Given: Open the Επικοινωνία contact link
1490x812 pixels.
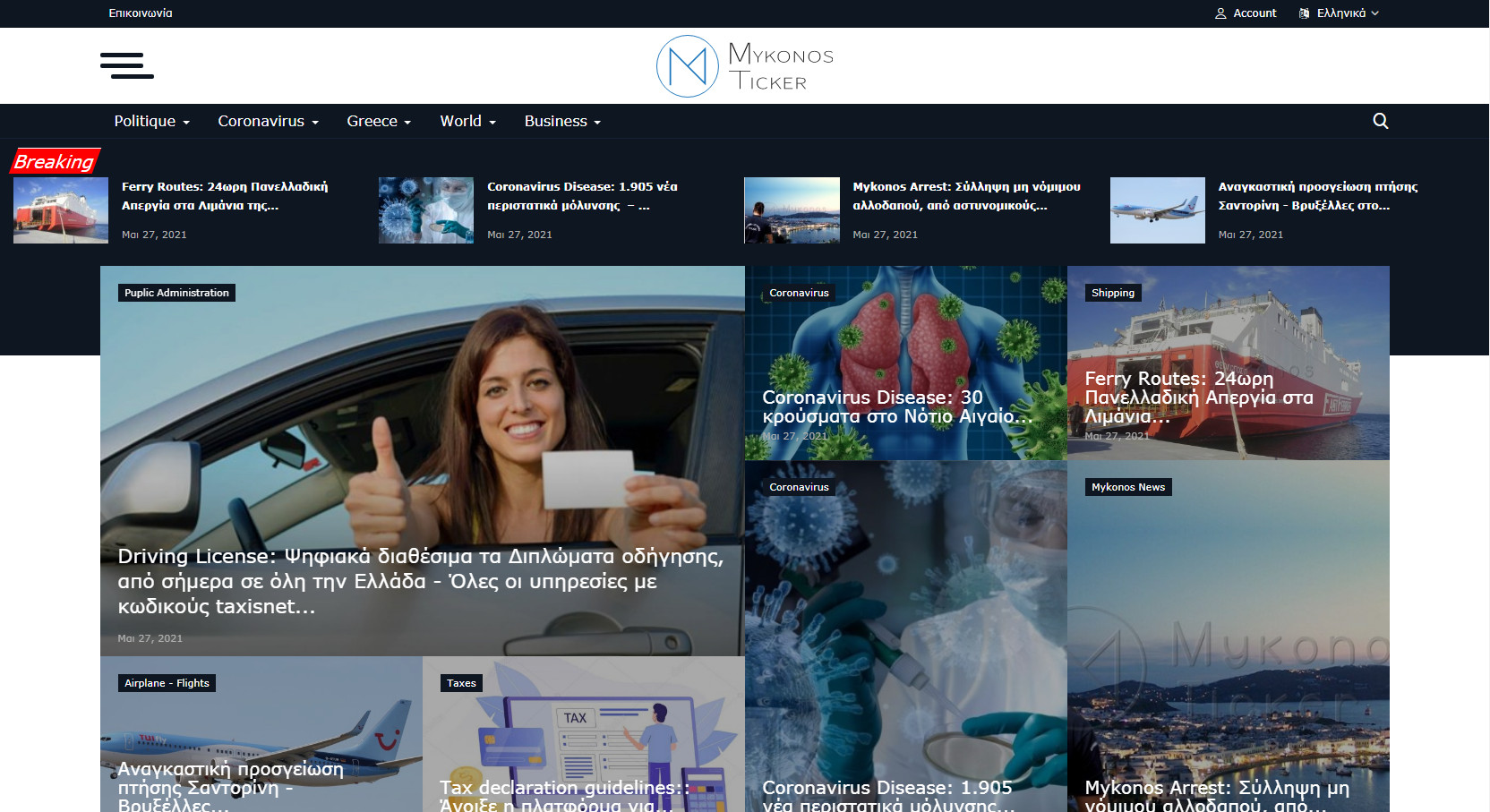Looking at the screenshot, I should [141, 13].
